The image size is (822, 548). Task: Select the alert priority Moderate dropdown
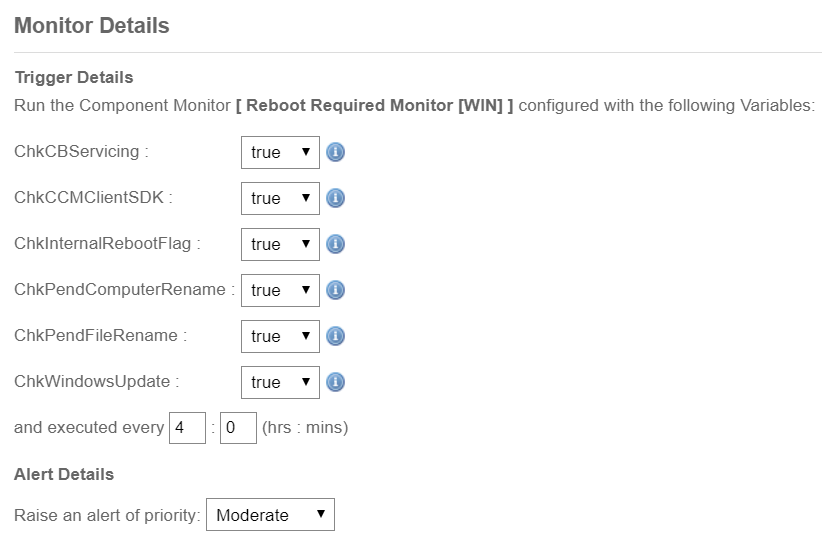point(271,514)
